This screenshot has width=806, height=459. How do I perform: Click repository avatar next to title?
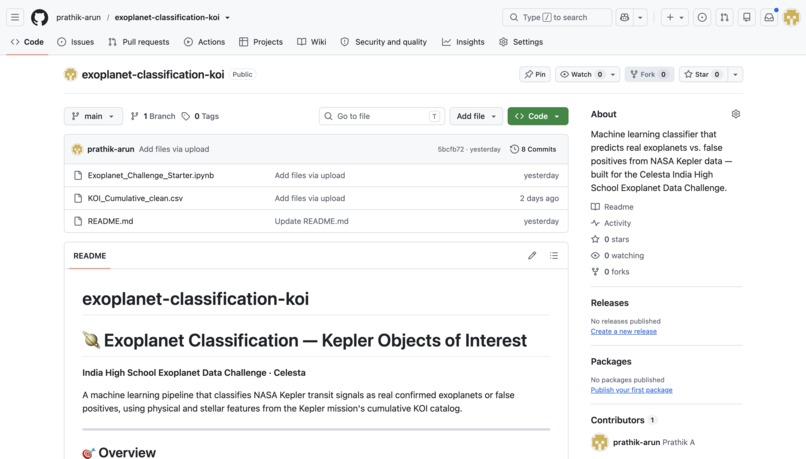point(70,75)
